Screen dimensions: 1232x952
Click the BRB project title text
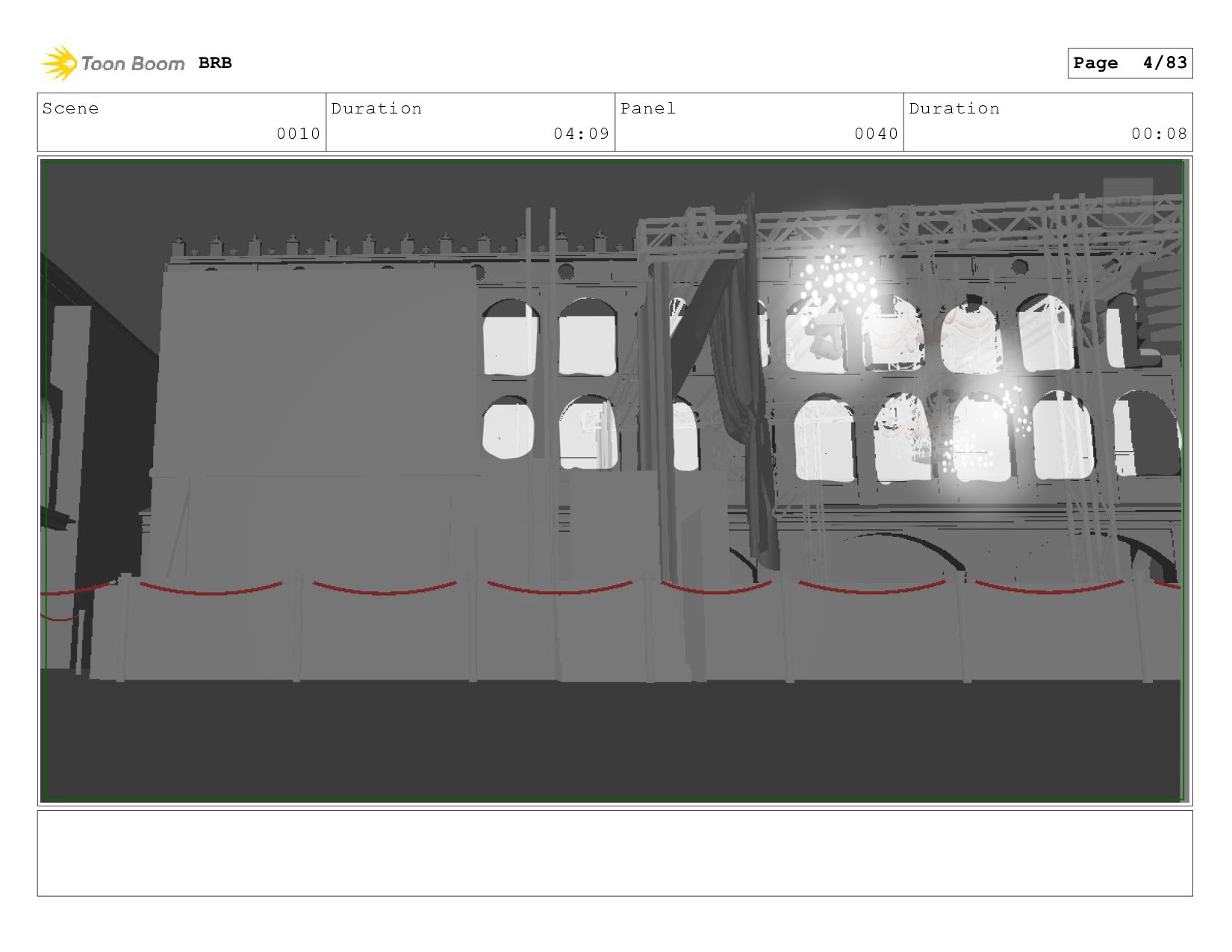pyautogui.click(x=215, y=63)
